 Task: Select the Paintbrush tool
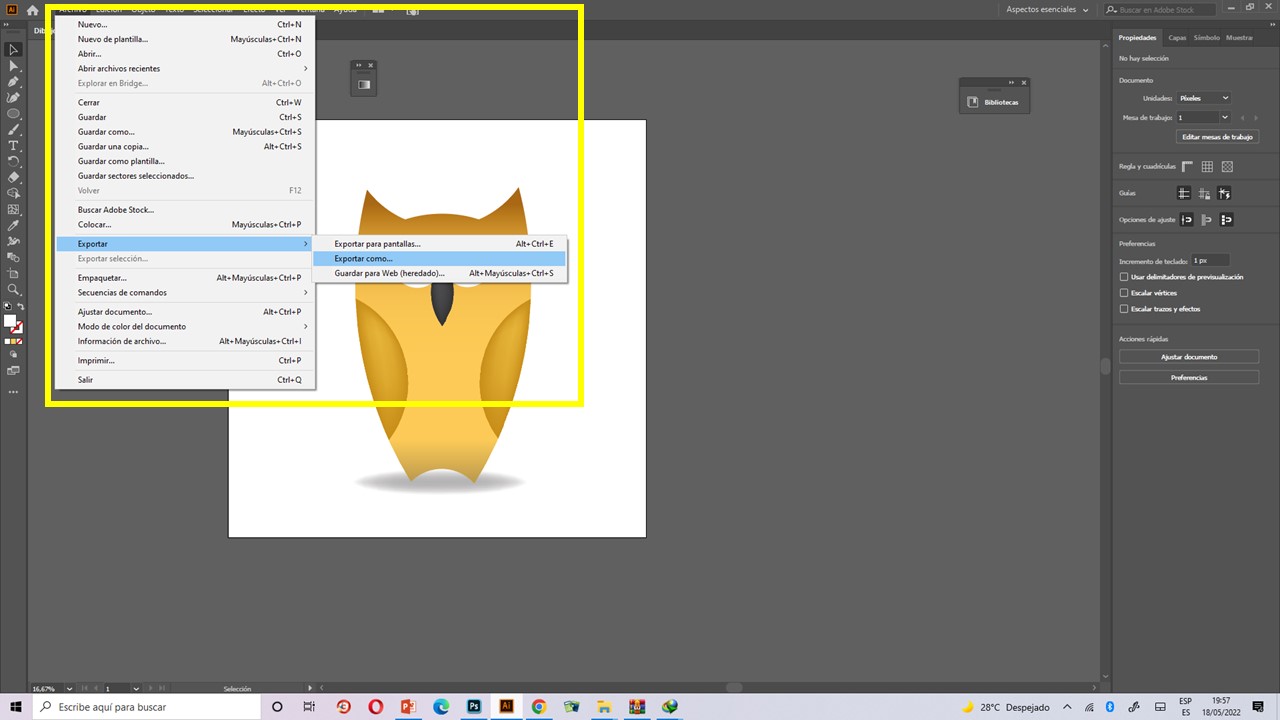[x=14, y=130]
